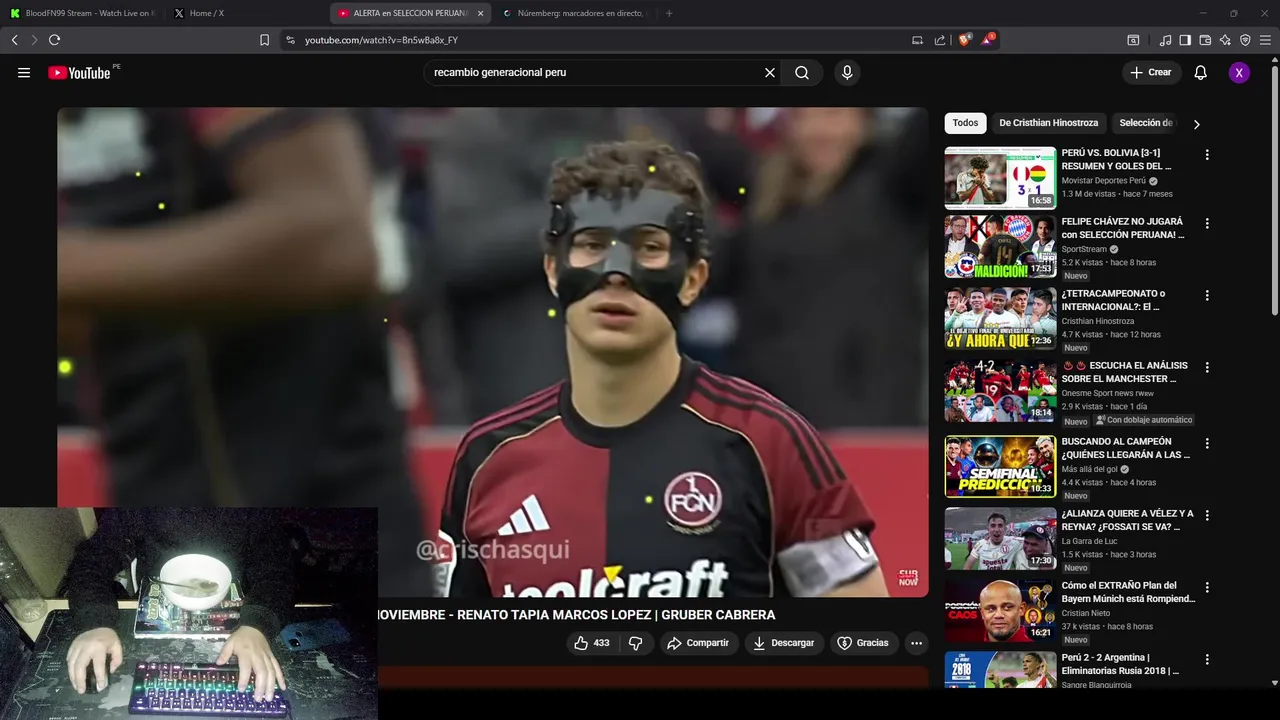Open options for Manchester análisis video

point(1207,368)
